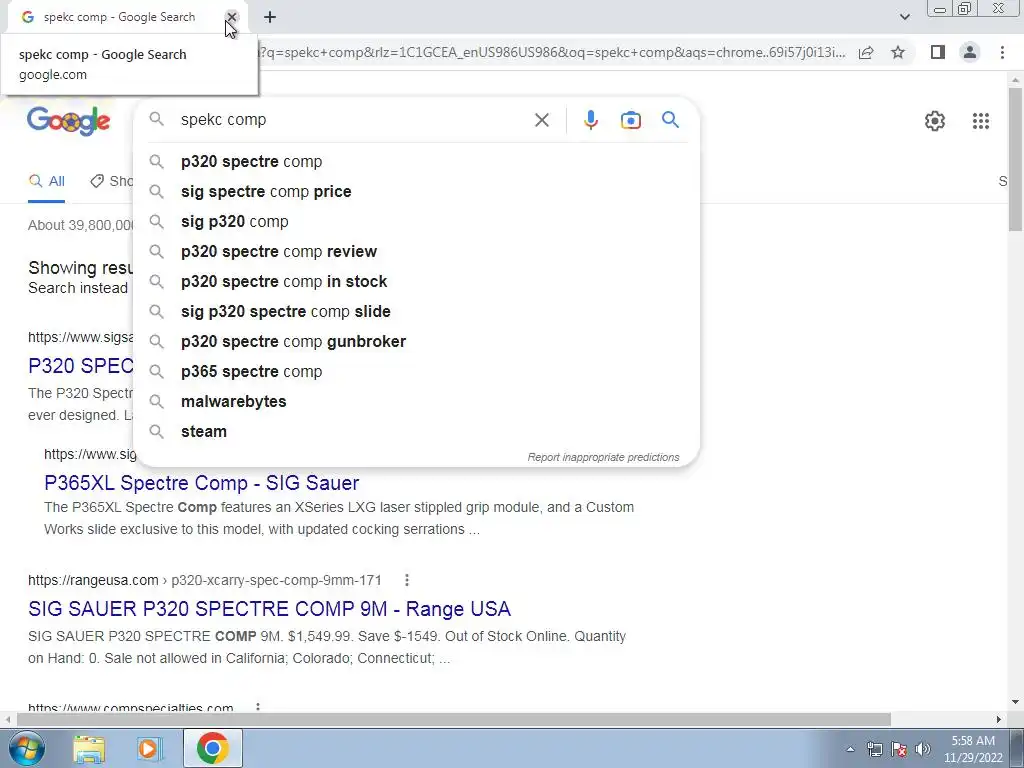This screenshot has width=1024, height=768.
Task: Open the Windows Start menu
Action: click(x=26, y=748)
